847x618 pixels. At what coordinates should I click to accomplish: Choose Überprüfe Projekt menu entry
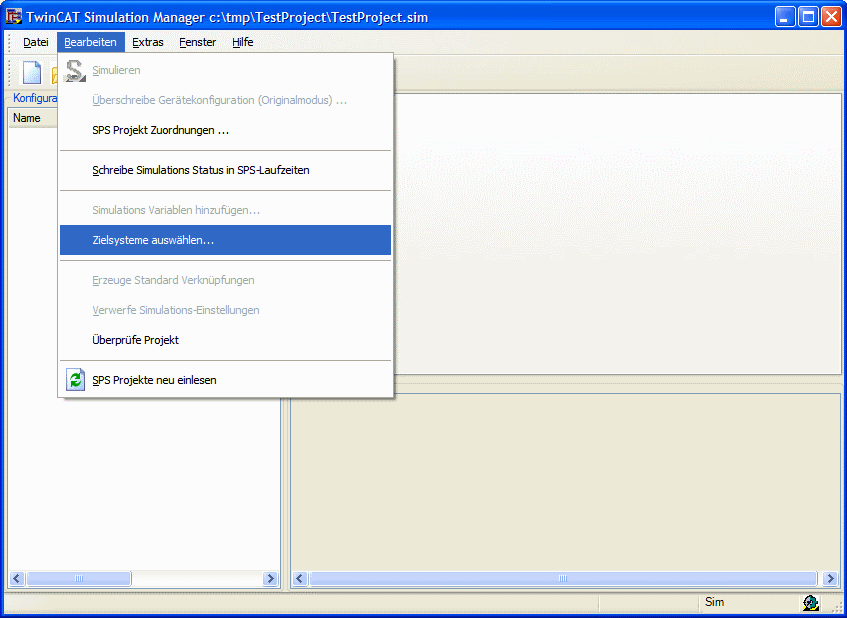tap(225, 340)
